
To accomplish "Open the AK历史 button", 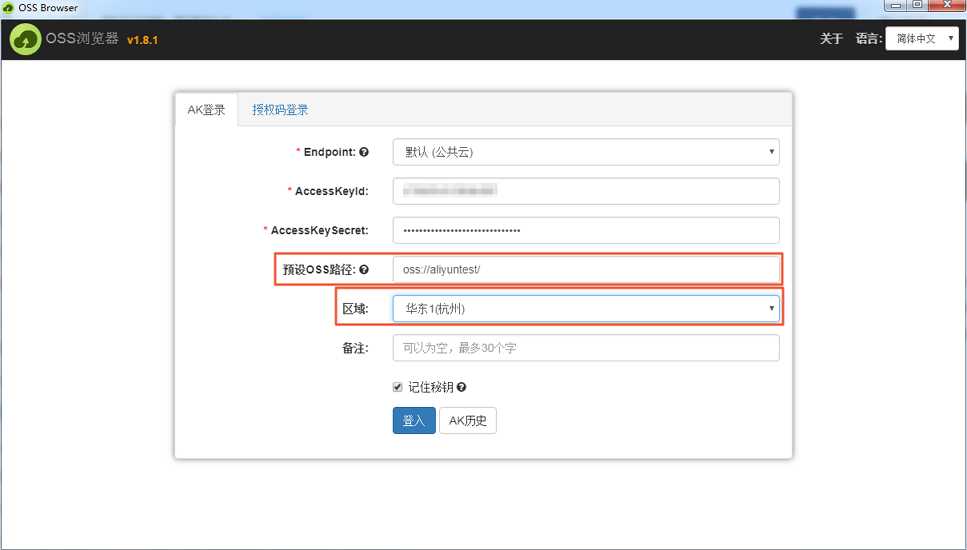I will pyautogui.click(x=467, y=421).
